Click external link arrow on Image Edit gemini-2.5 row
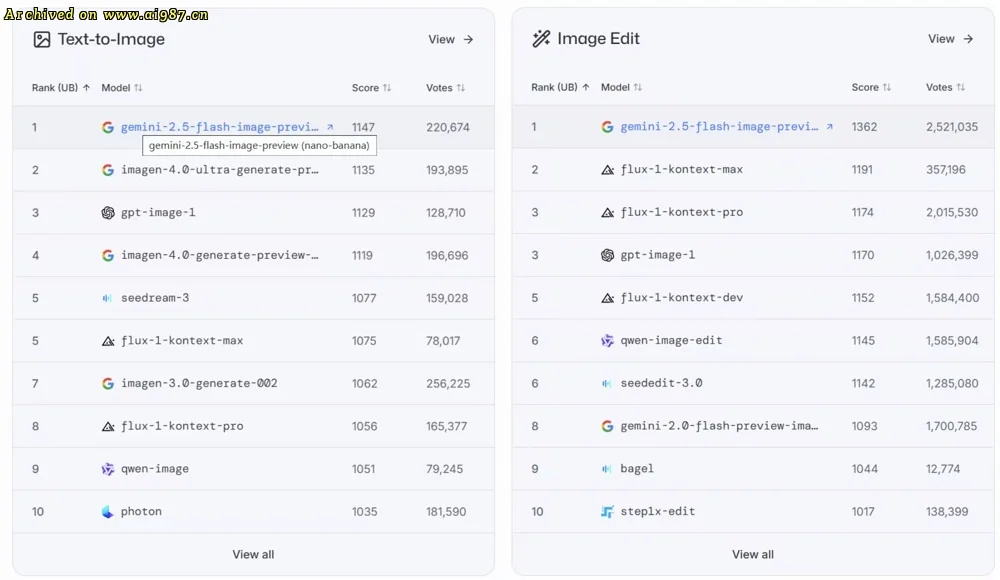The image size is (1000, 580). pyautogui.click(x=829, y=126)
